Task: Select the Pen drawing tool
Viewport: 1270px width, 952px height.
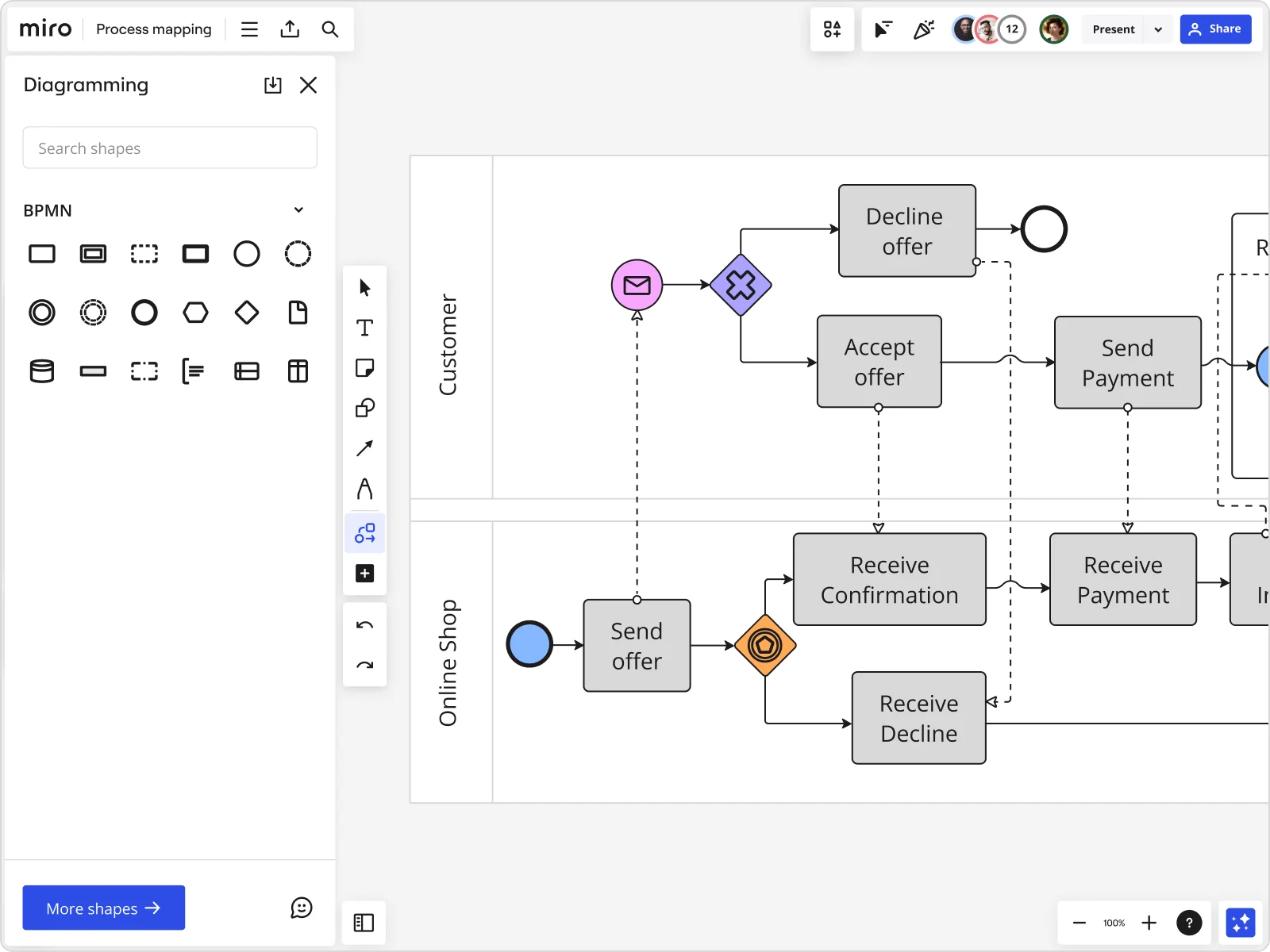Action: pyautogui.click(x=365, y=489)
